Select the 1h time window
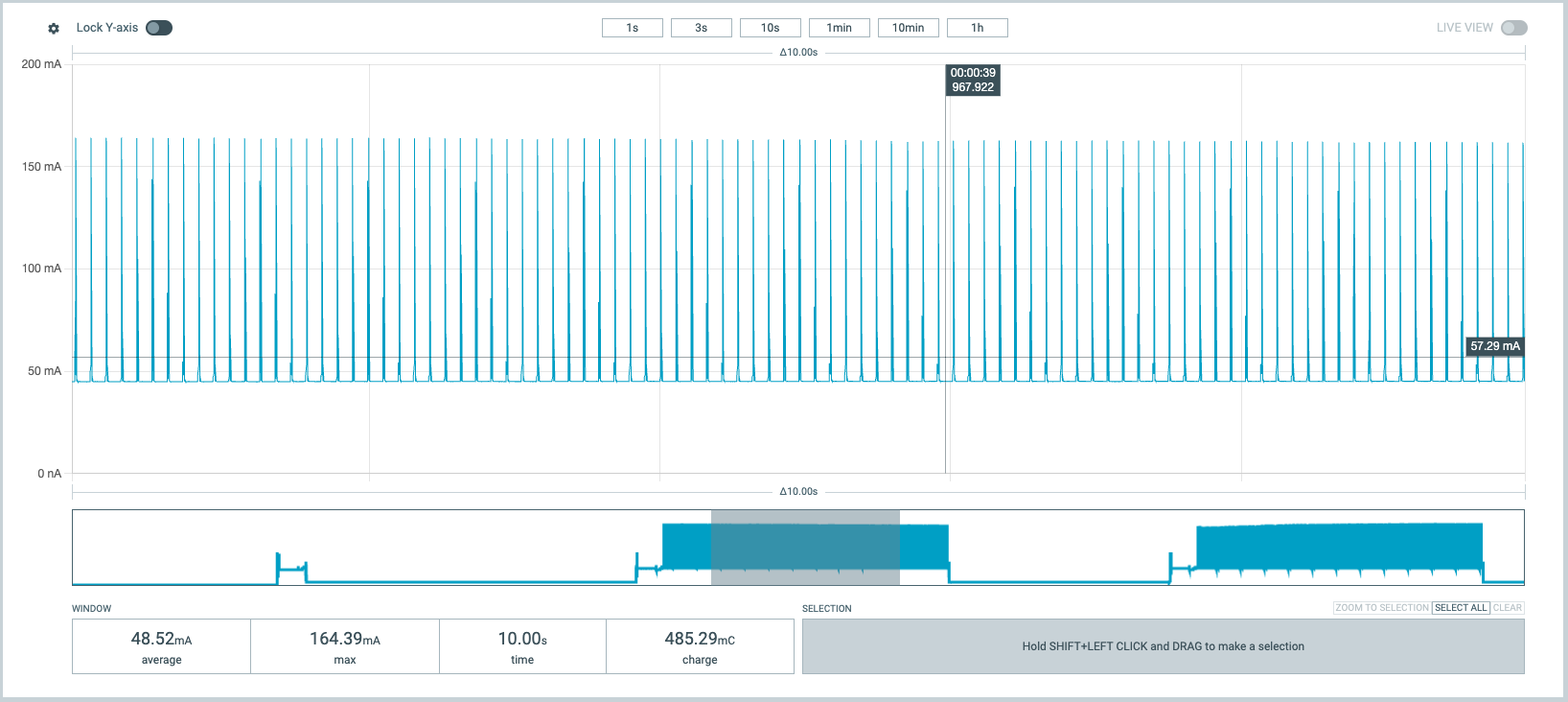This screenshot has height=702, width=1568. [977, 28]
